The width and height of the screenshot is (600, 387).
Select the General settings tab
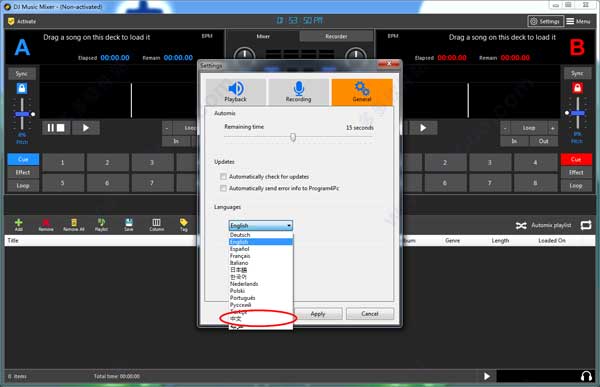pyautogui.click(x=362, y=92)
